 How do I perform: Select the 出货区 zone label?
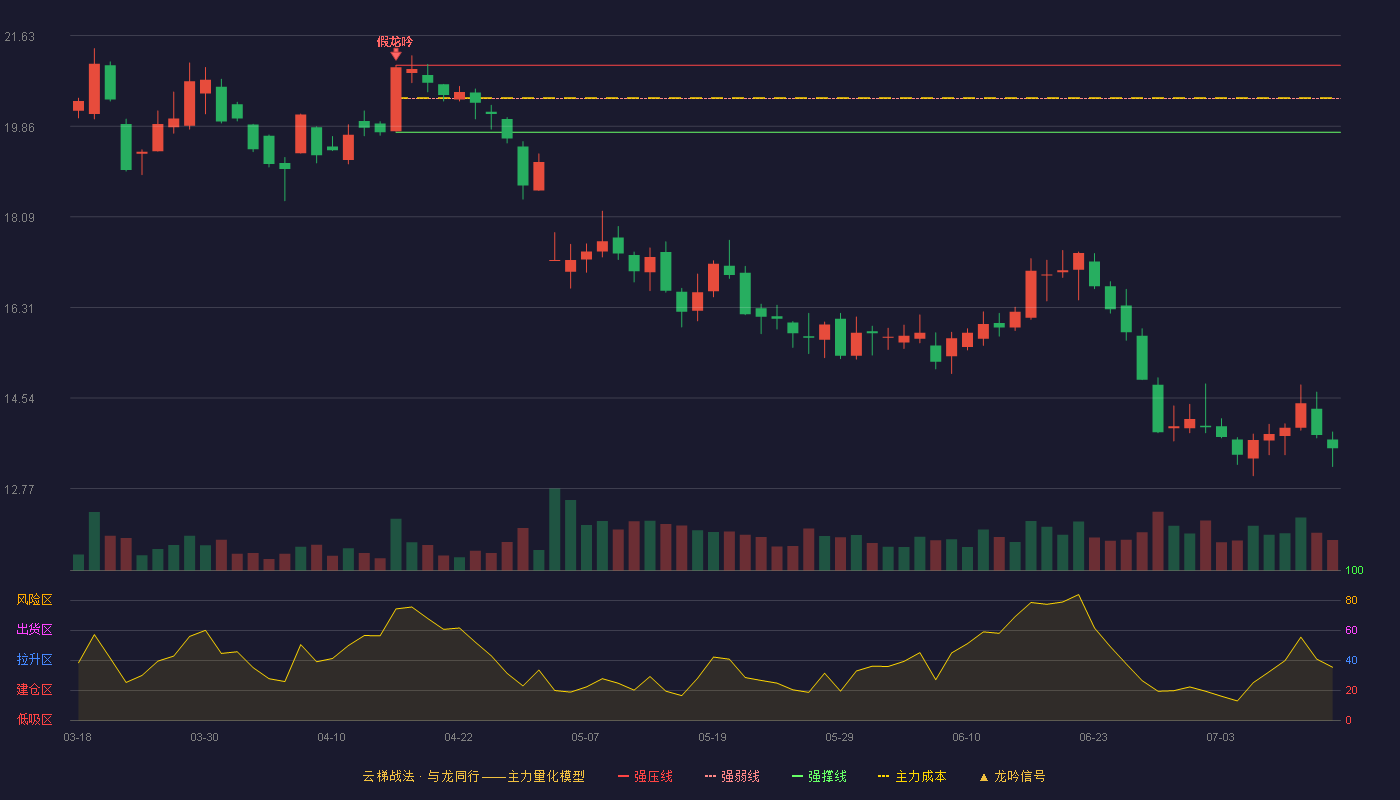click(x=34, y=630)
